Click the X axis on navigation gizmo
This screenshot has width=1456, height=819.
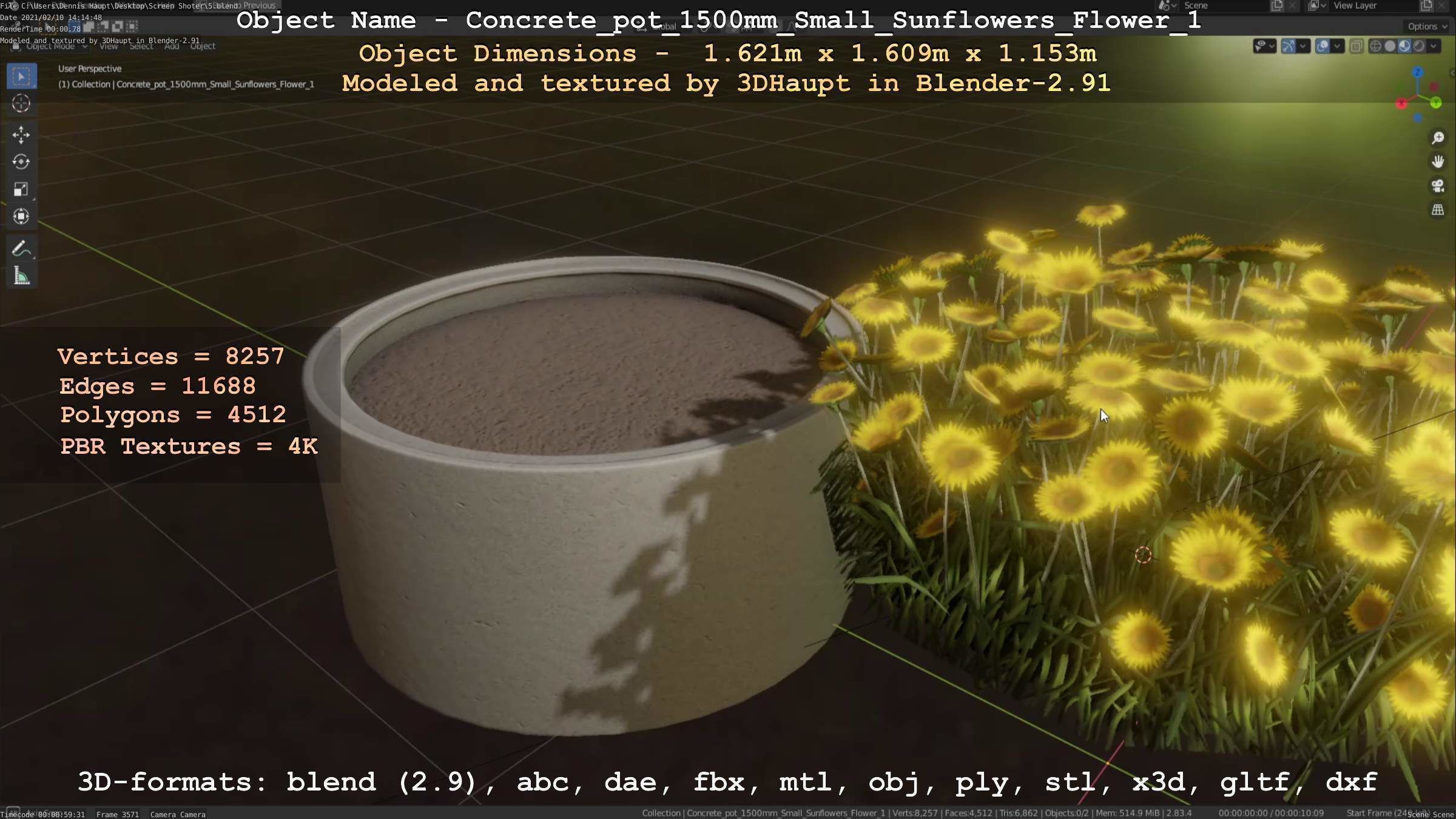click(1401, 104)
